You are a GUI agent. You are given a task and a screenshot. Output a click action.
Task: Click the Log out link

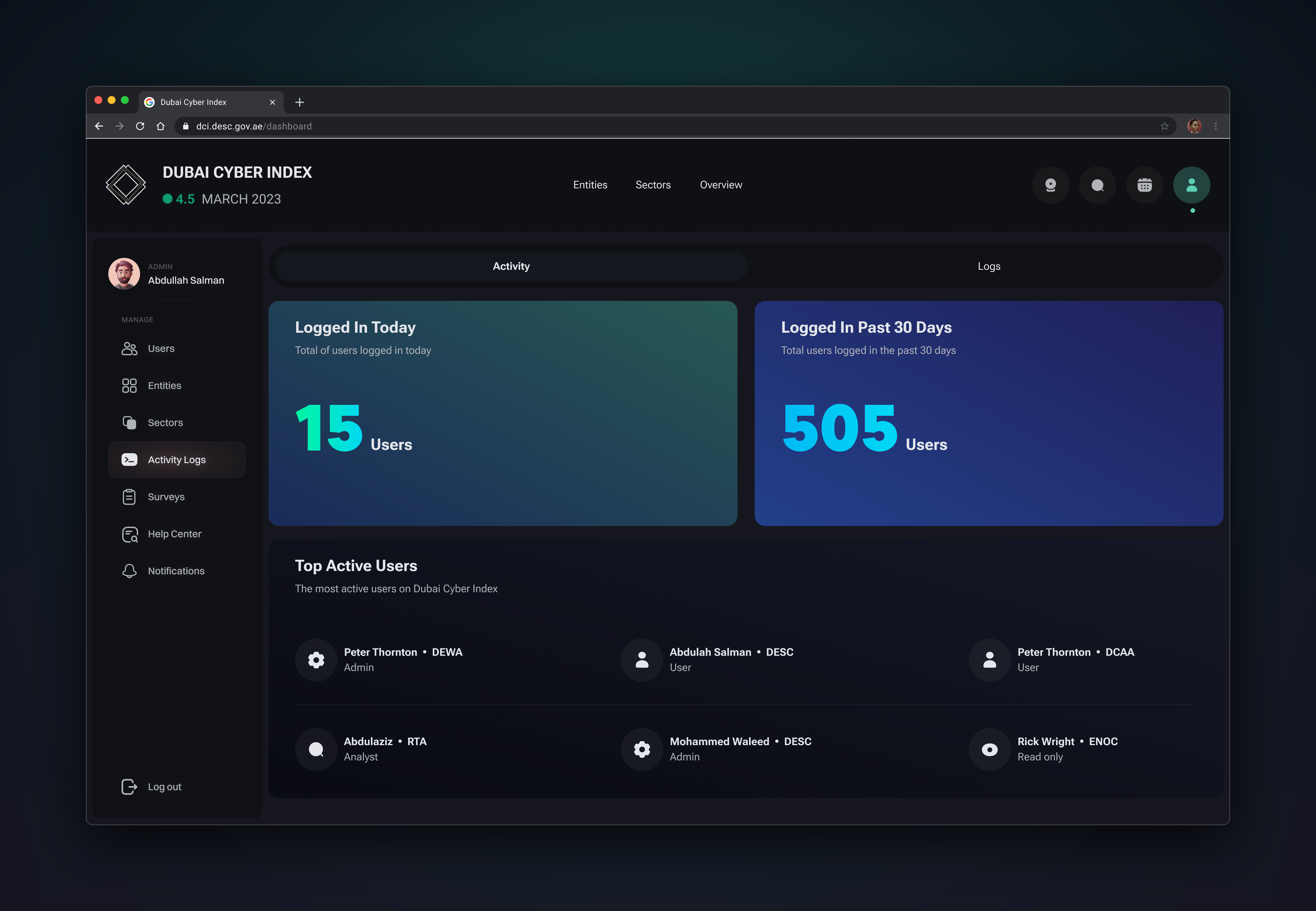[x=164, y=787]
